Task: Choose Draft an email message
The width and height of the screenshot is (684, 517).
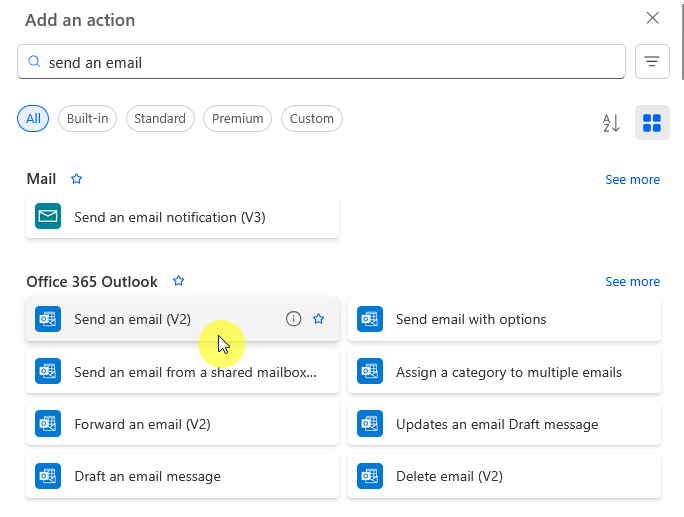Action: [182, 476]
